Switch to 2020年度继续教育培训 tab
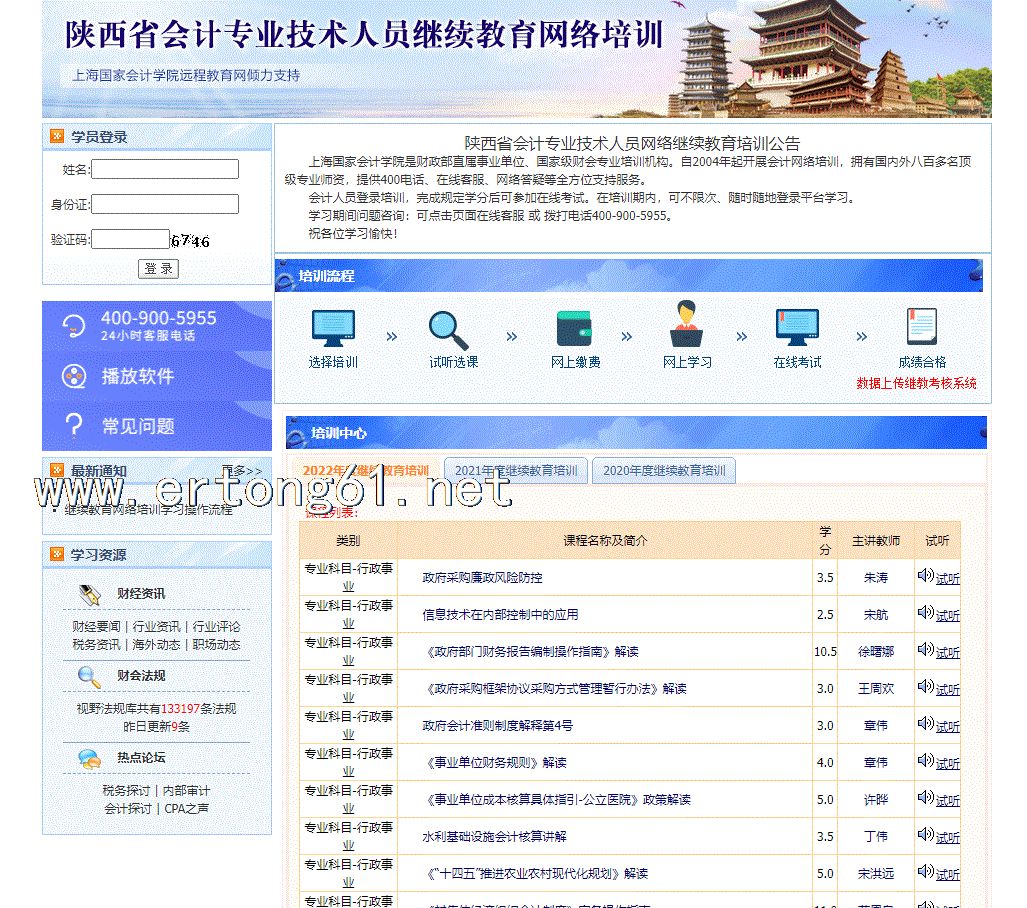The height and width of the screenshot is (908, 1027). click(664, 471)
